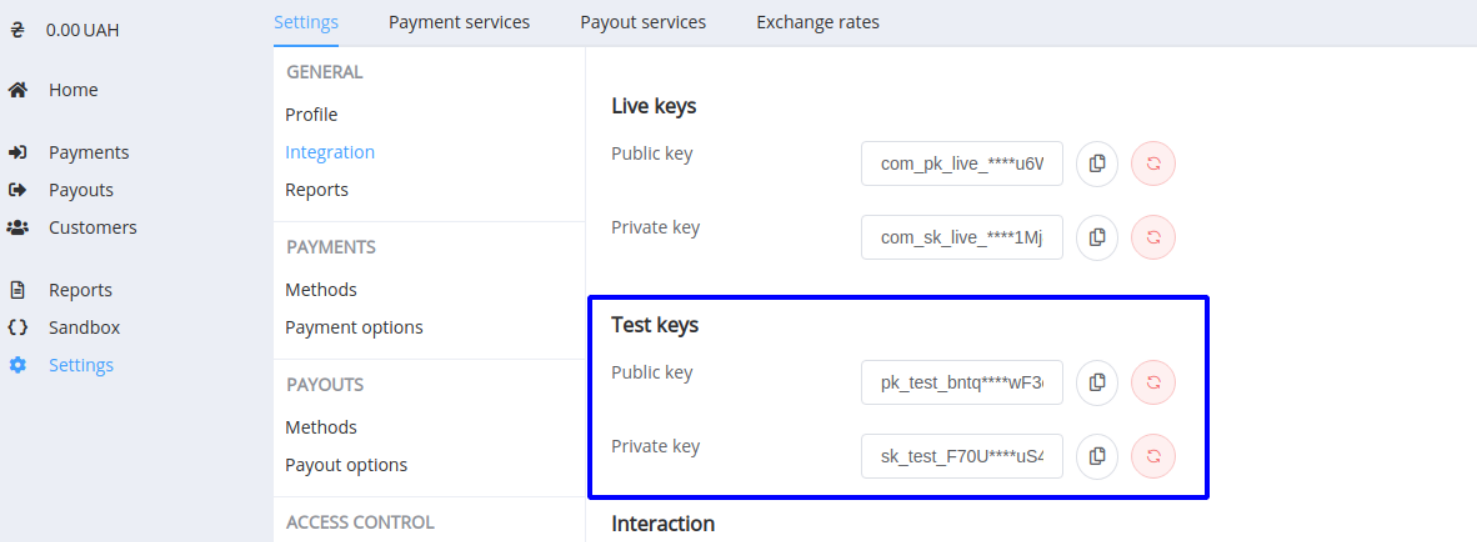Open Payout options settings
1477x542 pixels.
click(x=346, y=465)
